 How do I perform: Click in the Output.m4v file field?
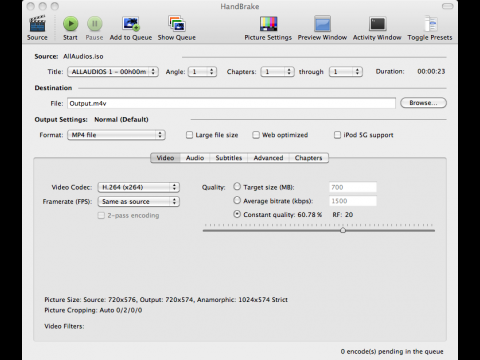click(231, 103)
